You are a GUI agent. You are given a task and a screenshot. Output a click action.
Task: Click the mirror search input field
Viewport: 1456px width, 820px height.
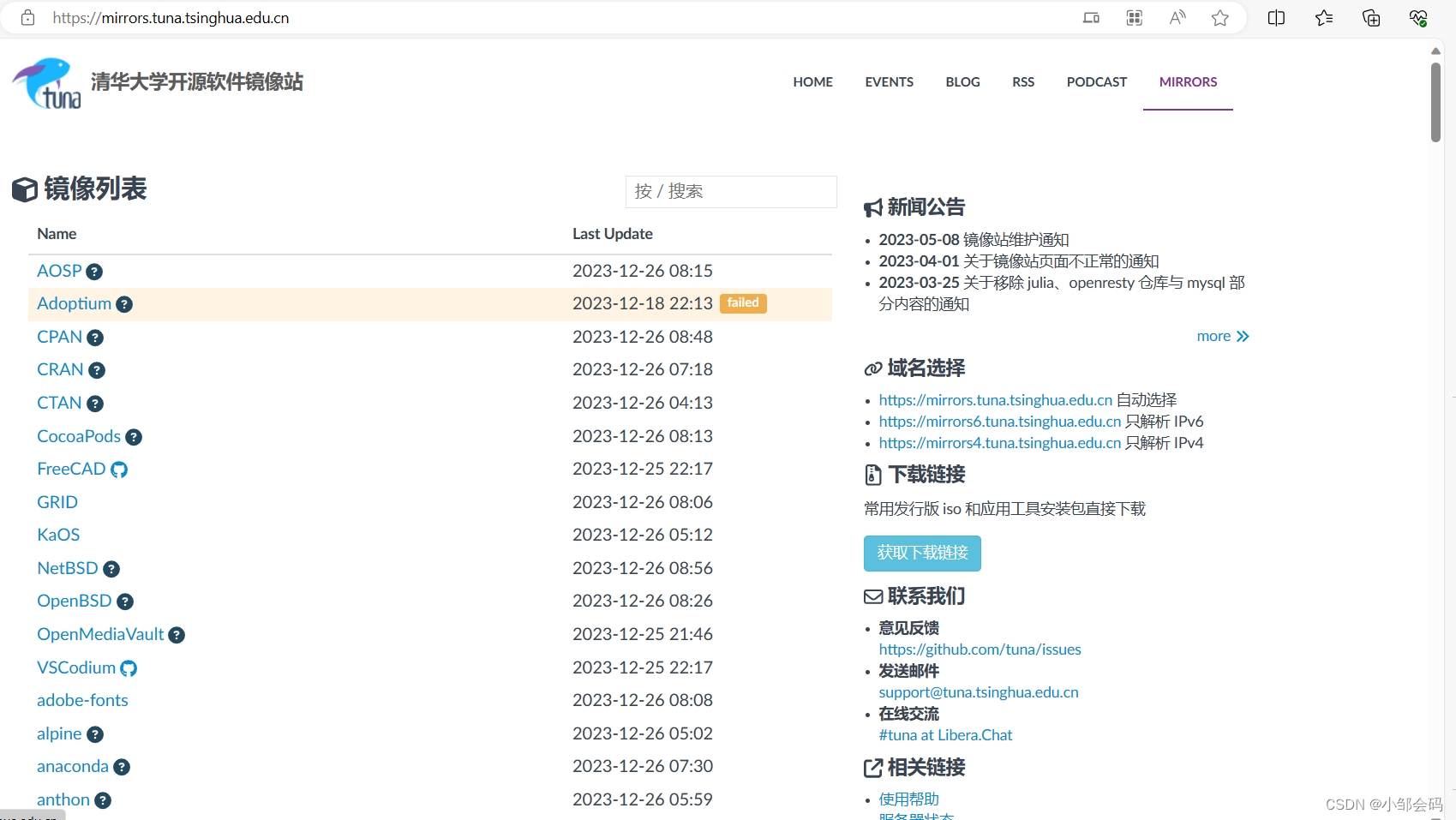731,191
